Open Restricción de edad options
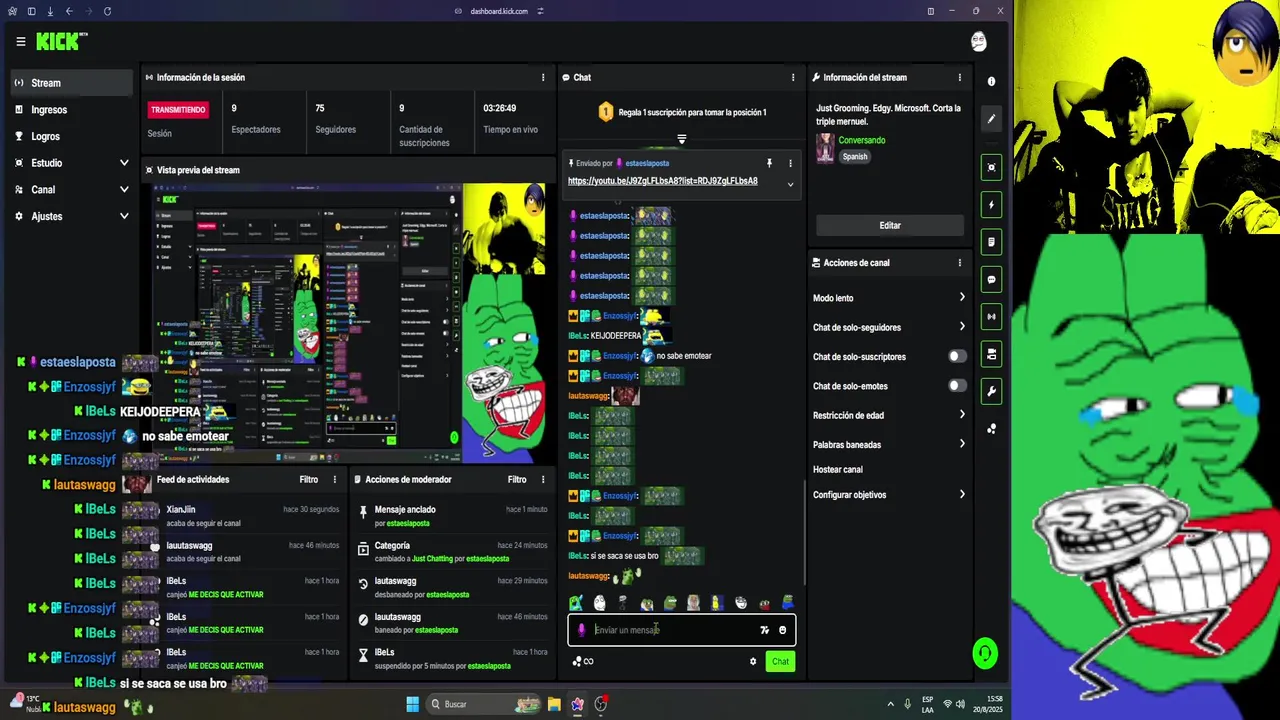1280x720 pixels. tap(889, 415)
